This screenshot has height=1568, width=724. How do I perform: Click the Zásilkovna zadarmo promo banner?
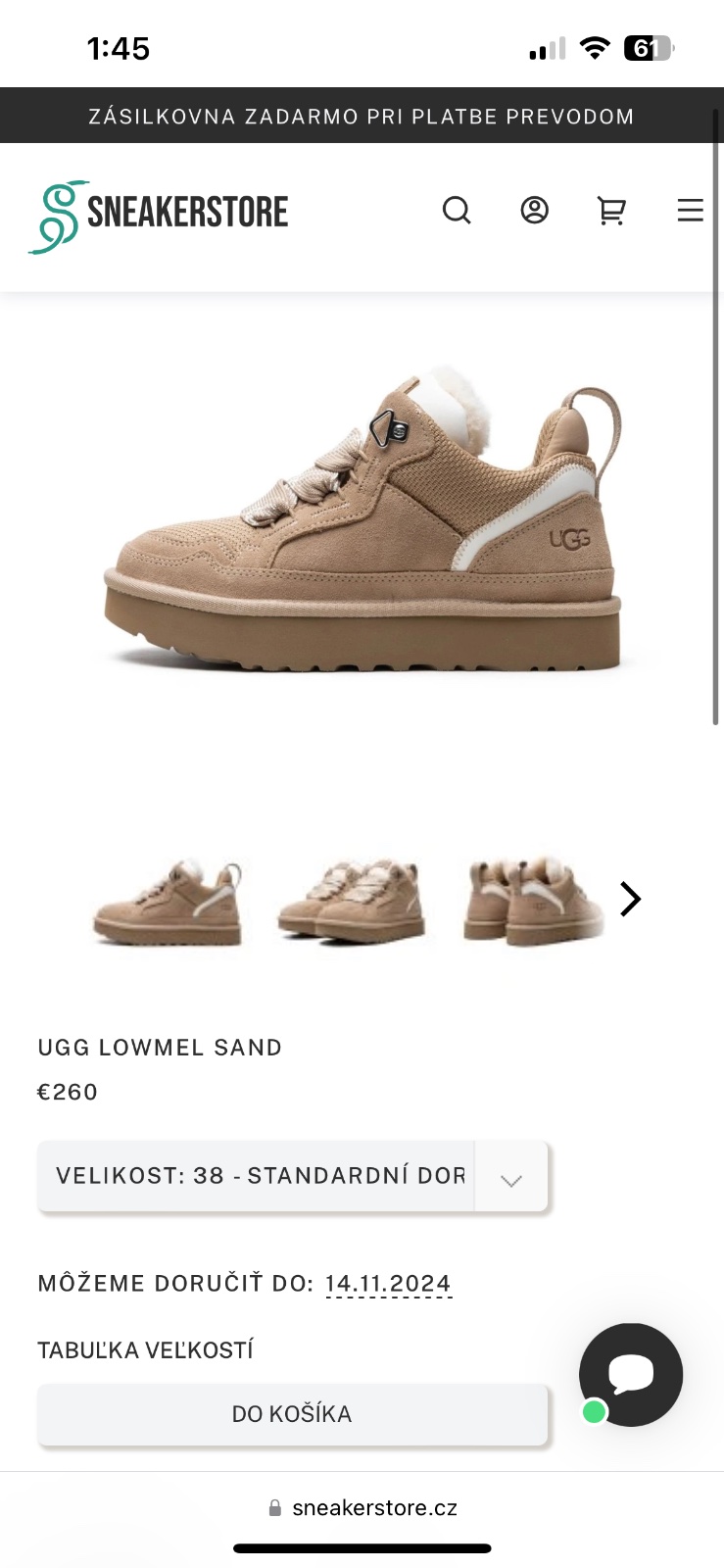point(362,116)
